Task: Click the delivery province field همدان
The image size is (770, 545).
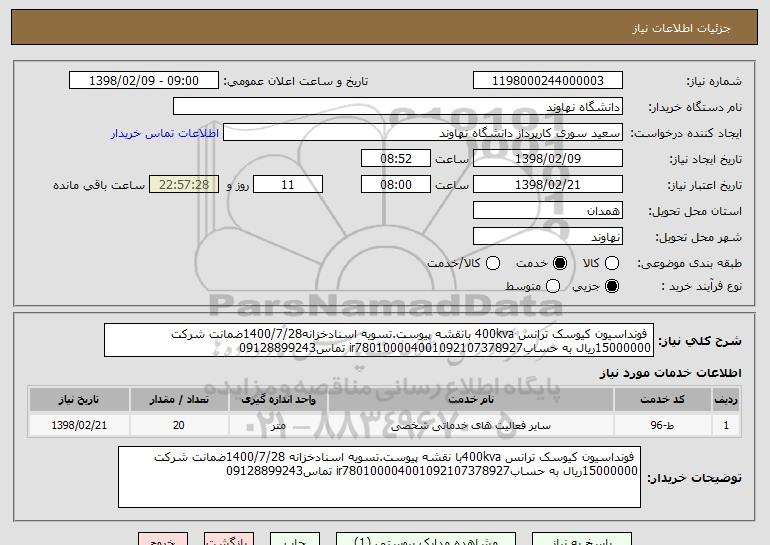Action: (x=548, y=211)
